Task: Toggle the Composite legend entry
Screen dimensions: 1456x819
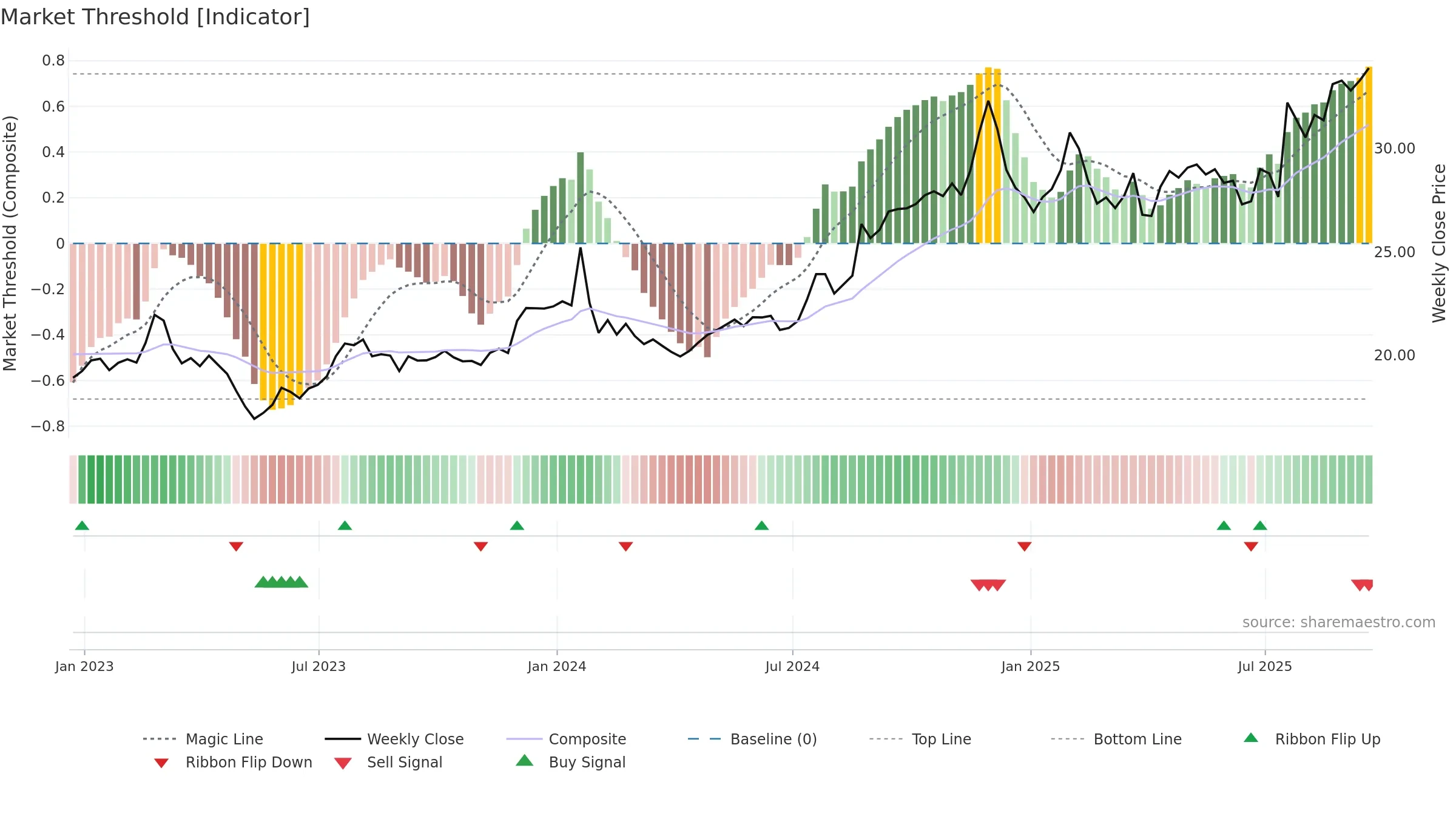Action: (566, 739)
